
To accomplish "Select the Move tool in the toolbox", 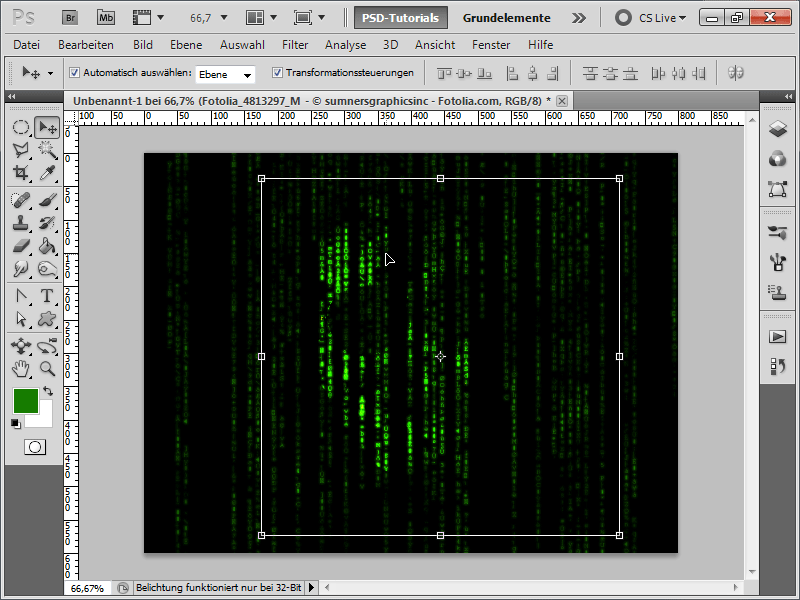I will [47, 127].
